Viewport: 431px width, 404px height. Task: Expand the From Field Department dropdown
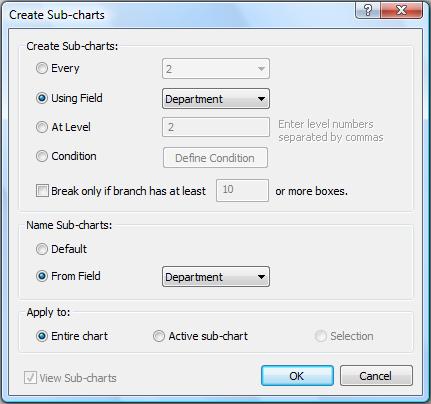point(216,277)
